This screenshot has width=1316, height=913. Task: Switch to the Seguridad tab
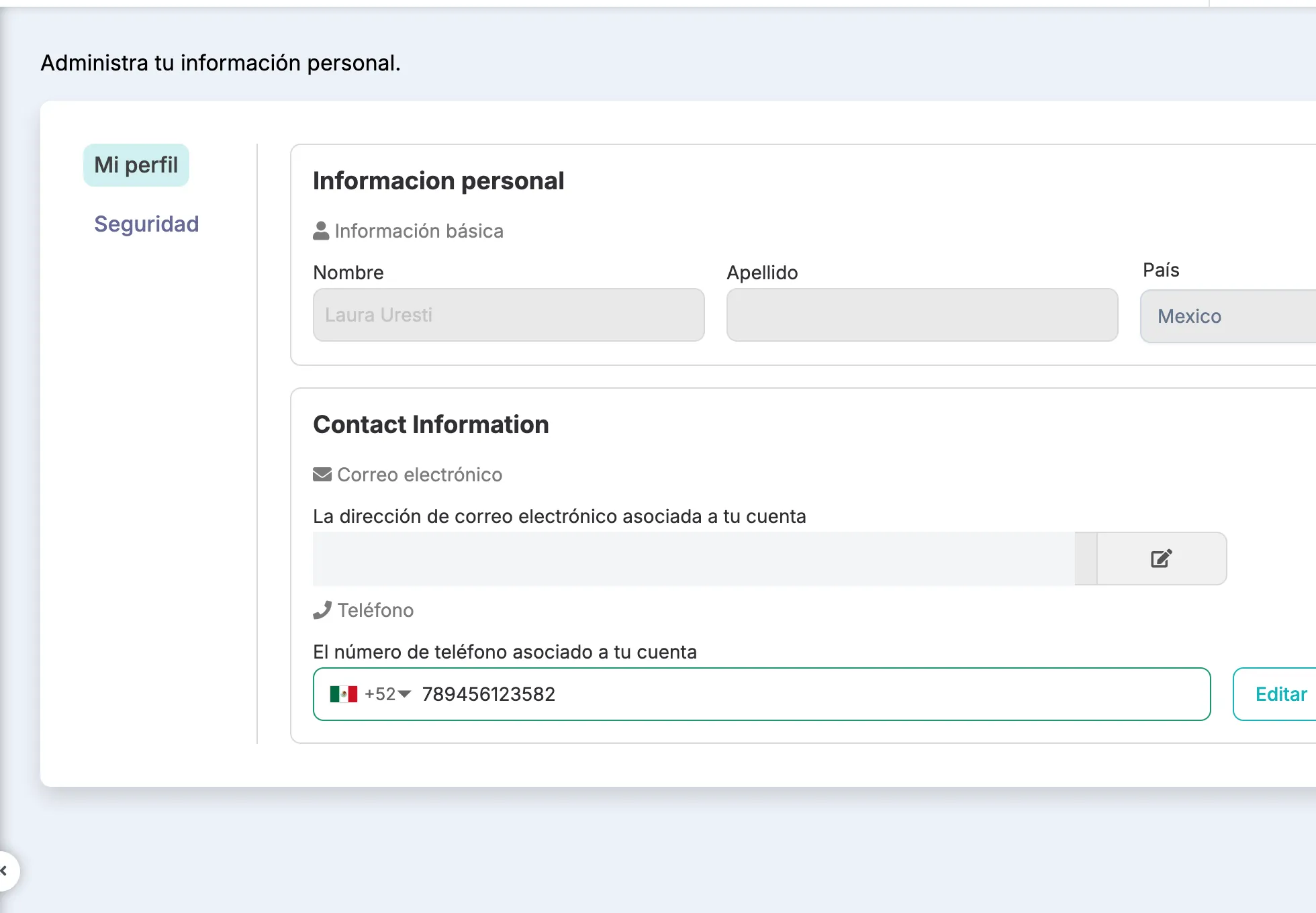(146, 224)
